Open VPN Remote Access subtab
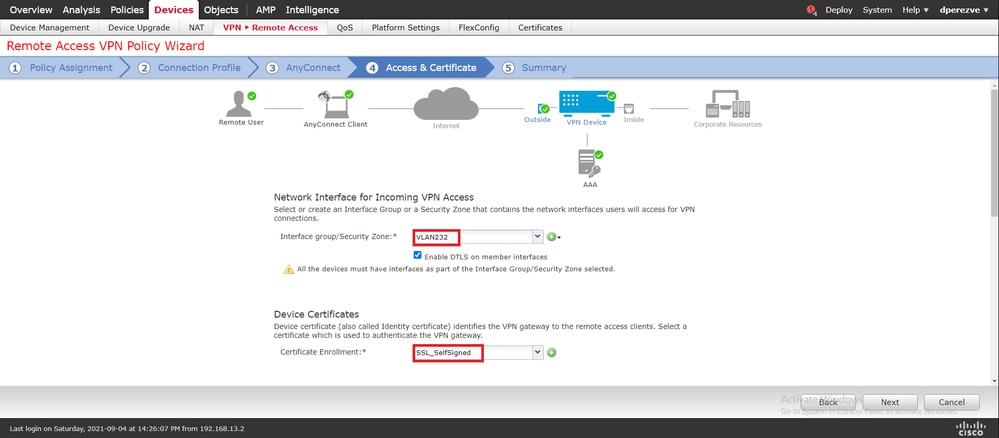 coord(270,27)
